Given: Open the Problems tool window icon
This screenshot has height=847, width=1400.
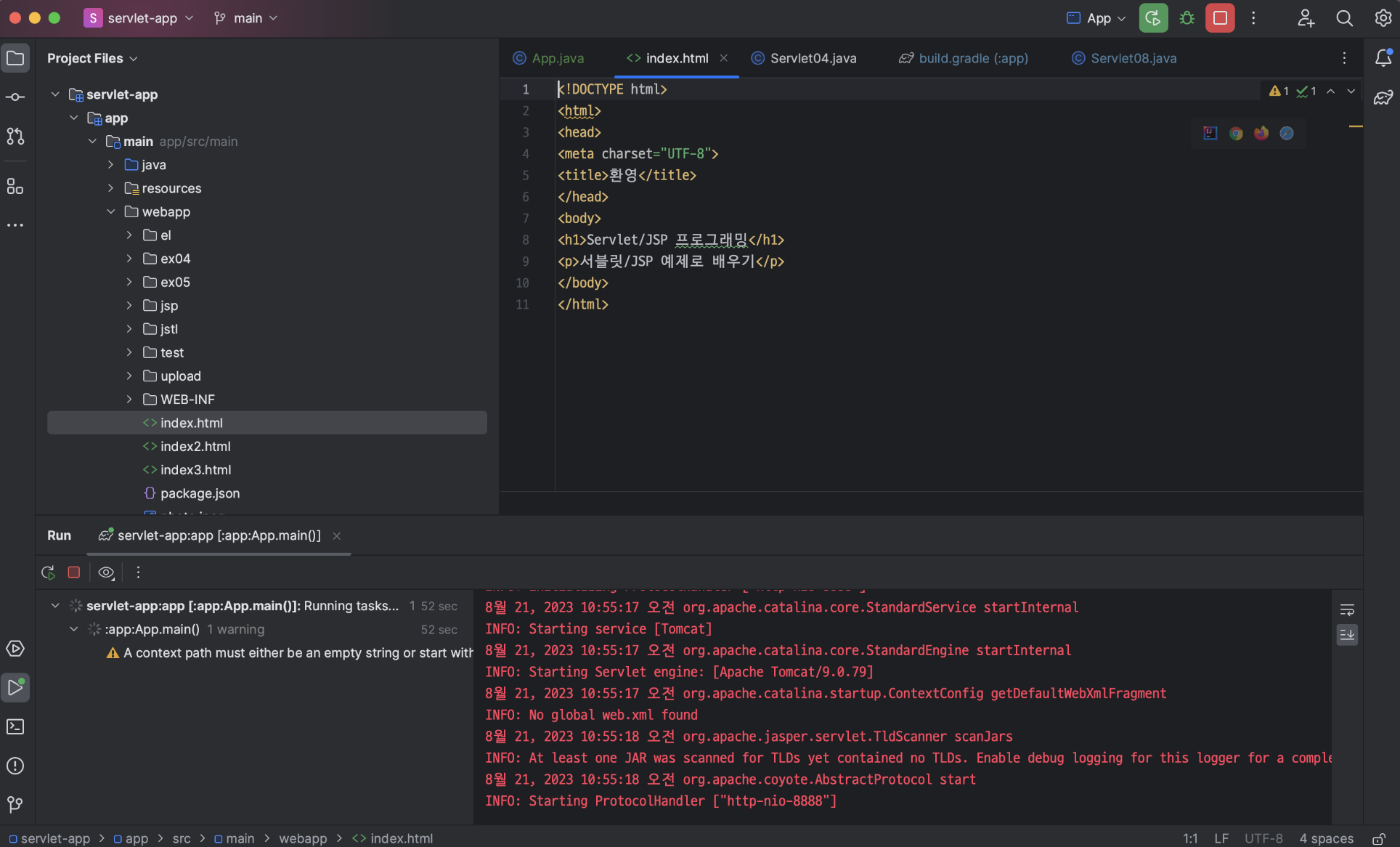Looking at the screenshot, I should (15, 766).
